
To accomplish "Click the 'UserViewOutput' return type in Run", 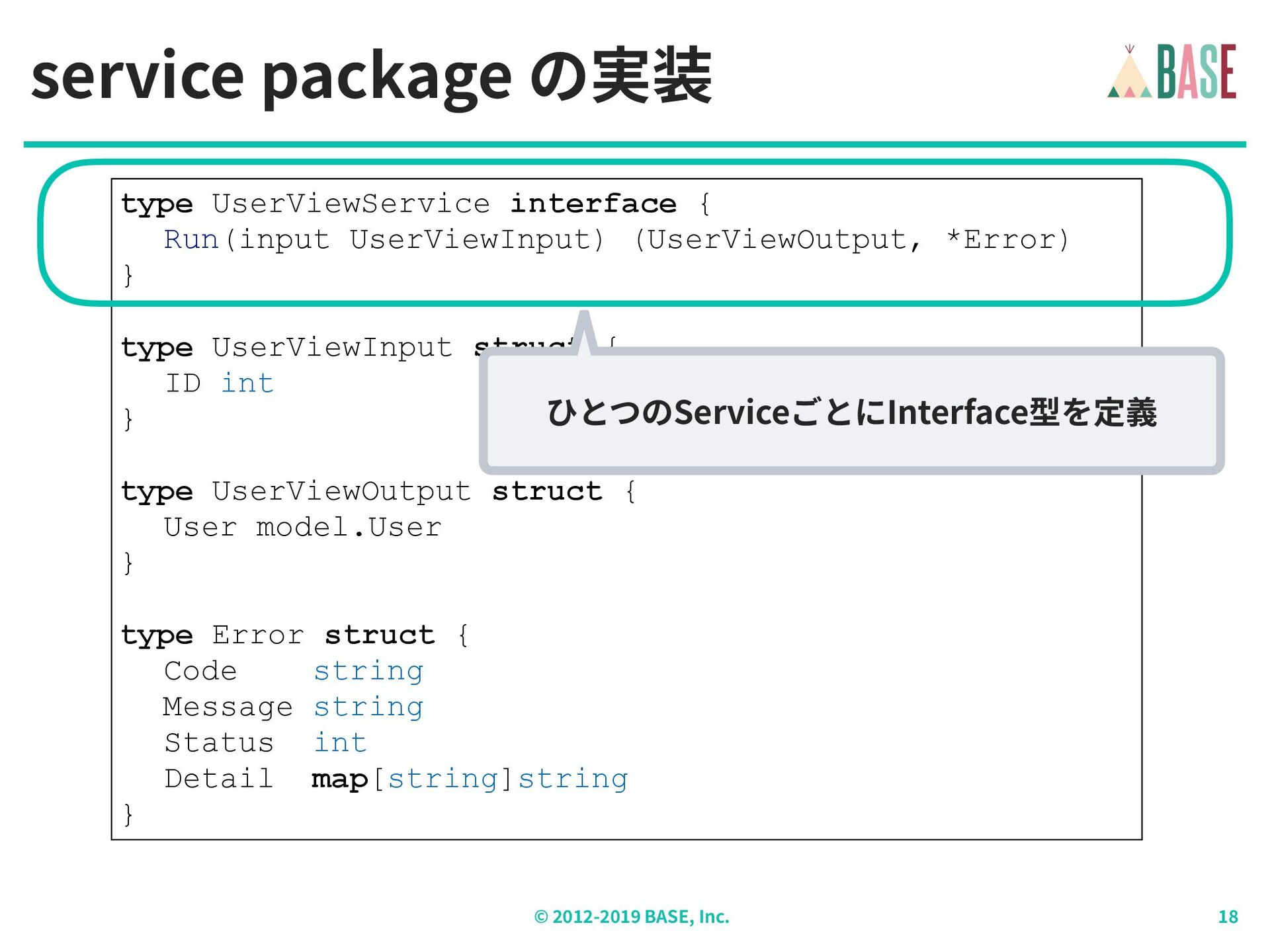I will point(777,239).
